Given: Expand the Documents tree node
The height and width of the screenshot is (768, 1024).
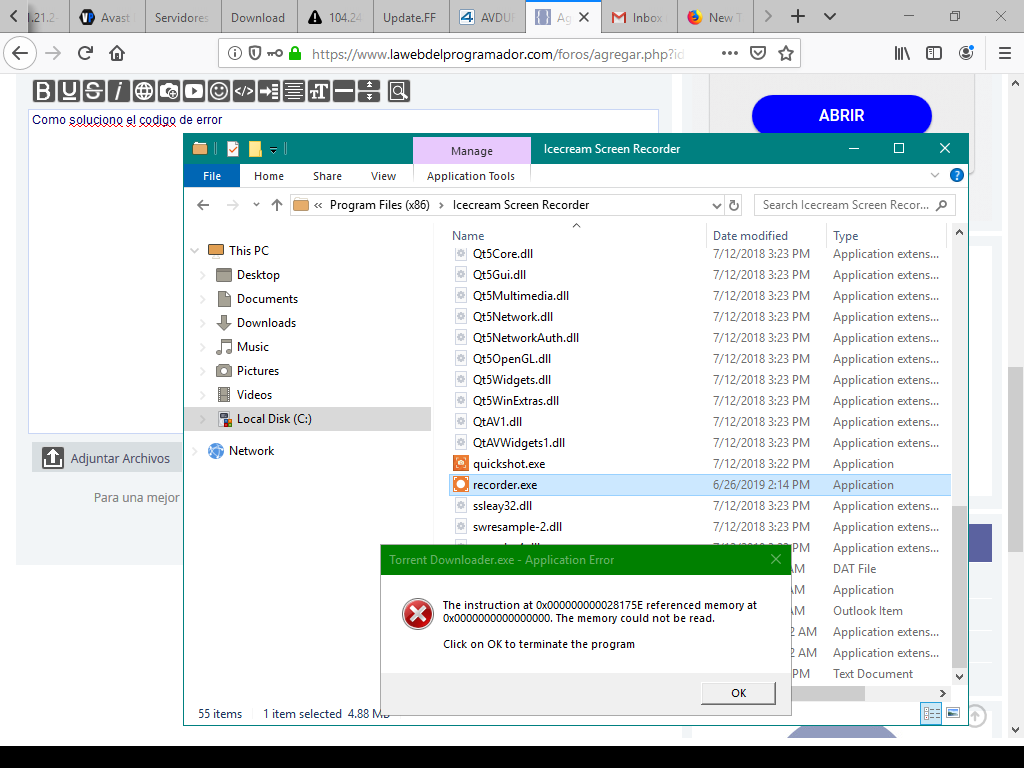Looking at the screenshot, I should tap(202, 299).
